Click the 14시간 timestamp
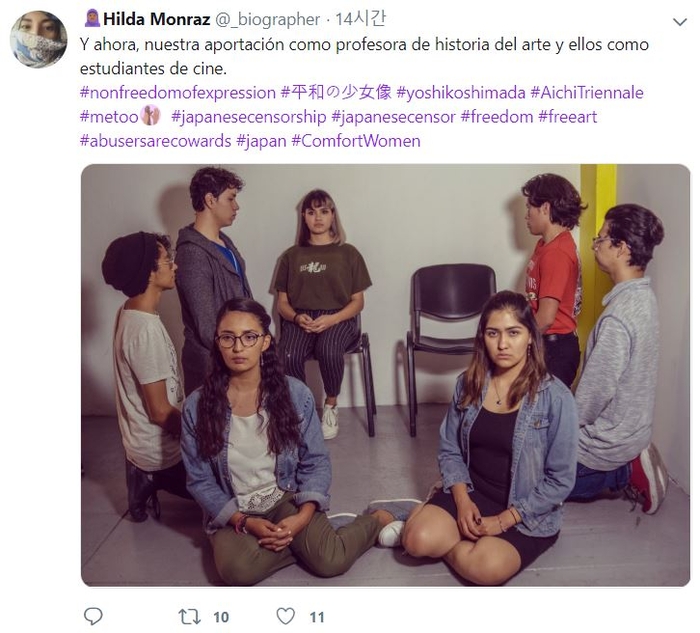The image size is (700, 633). click(x=360, y=19)
